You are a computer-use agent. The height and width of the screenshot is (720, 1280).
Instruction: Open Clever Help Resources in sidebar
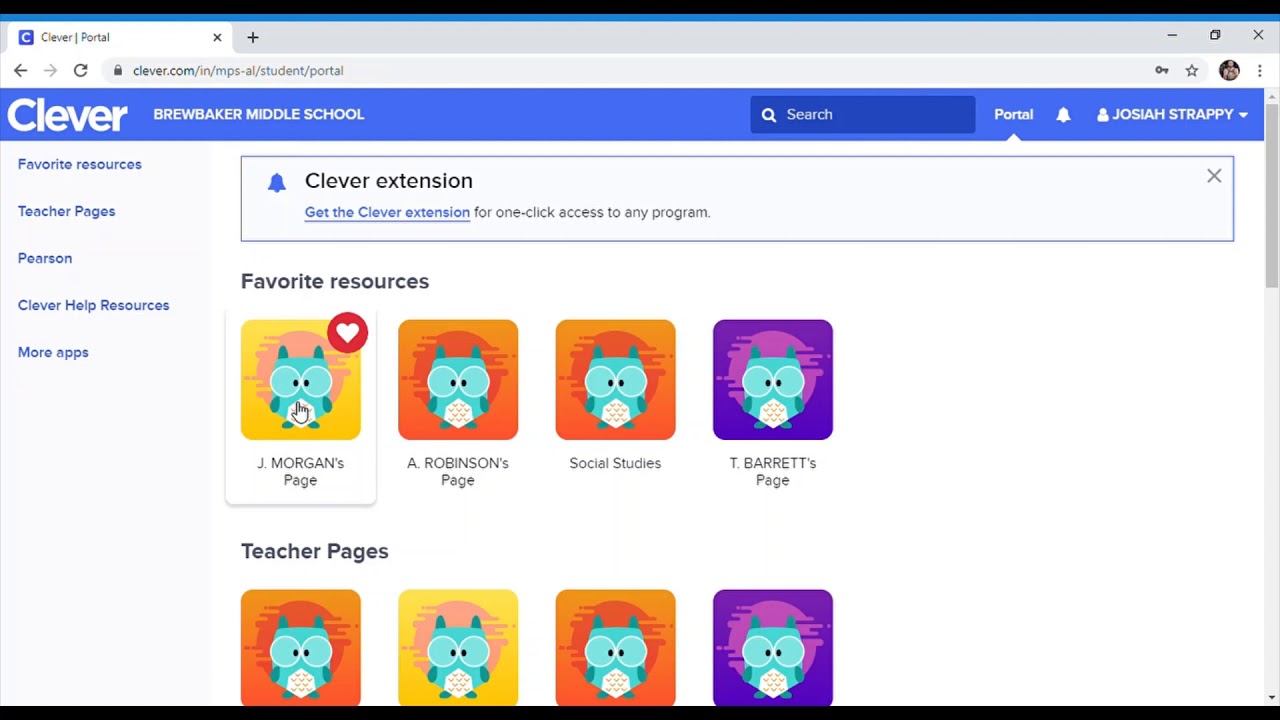point(93,305)
